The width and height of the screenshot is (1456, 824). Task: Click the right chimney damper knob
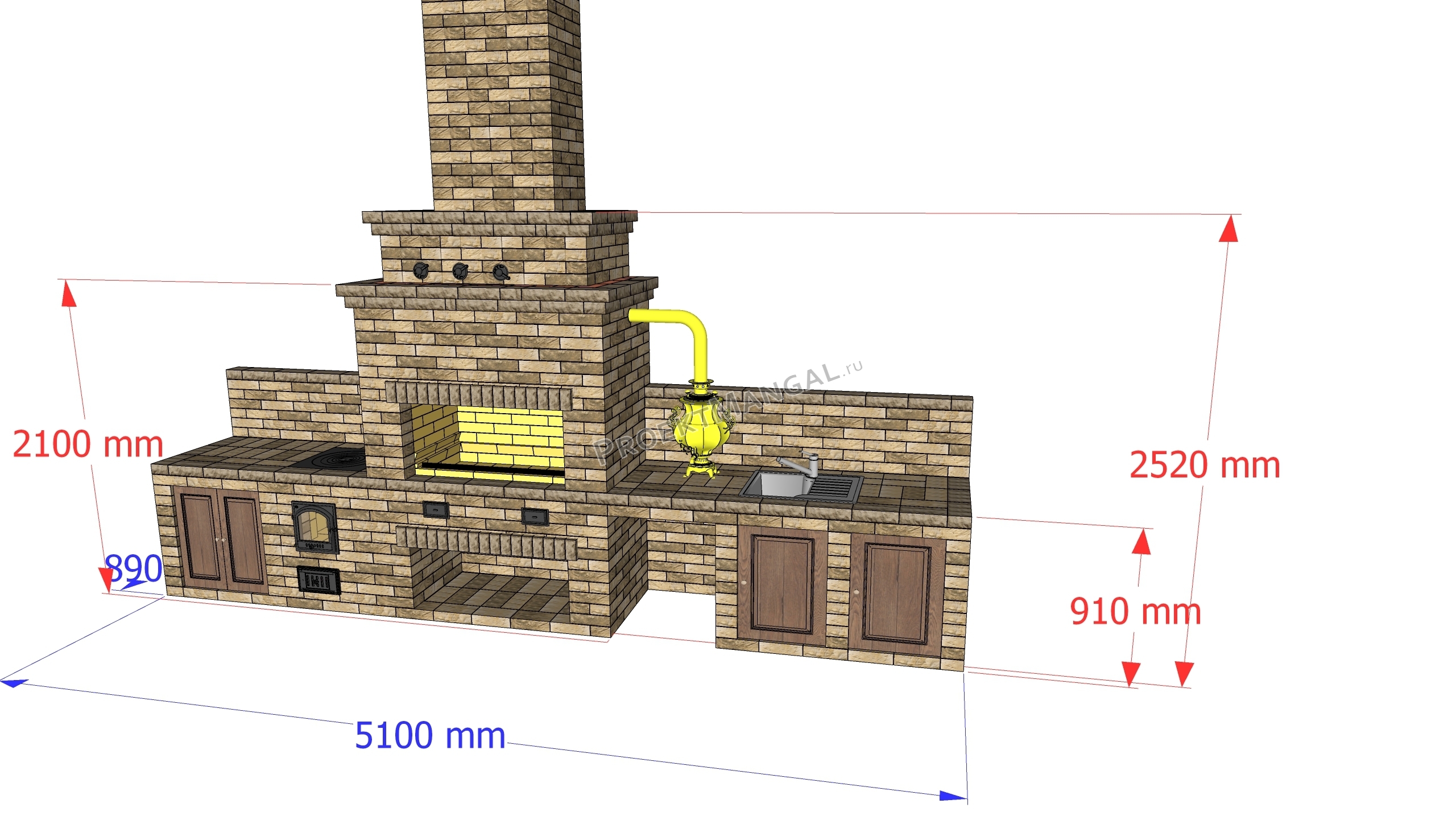500,272
